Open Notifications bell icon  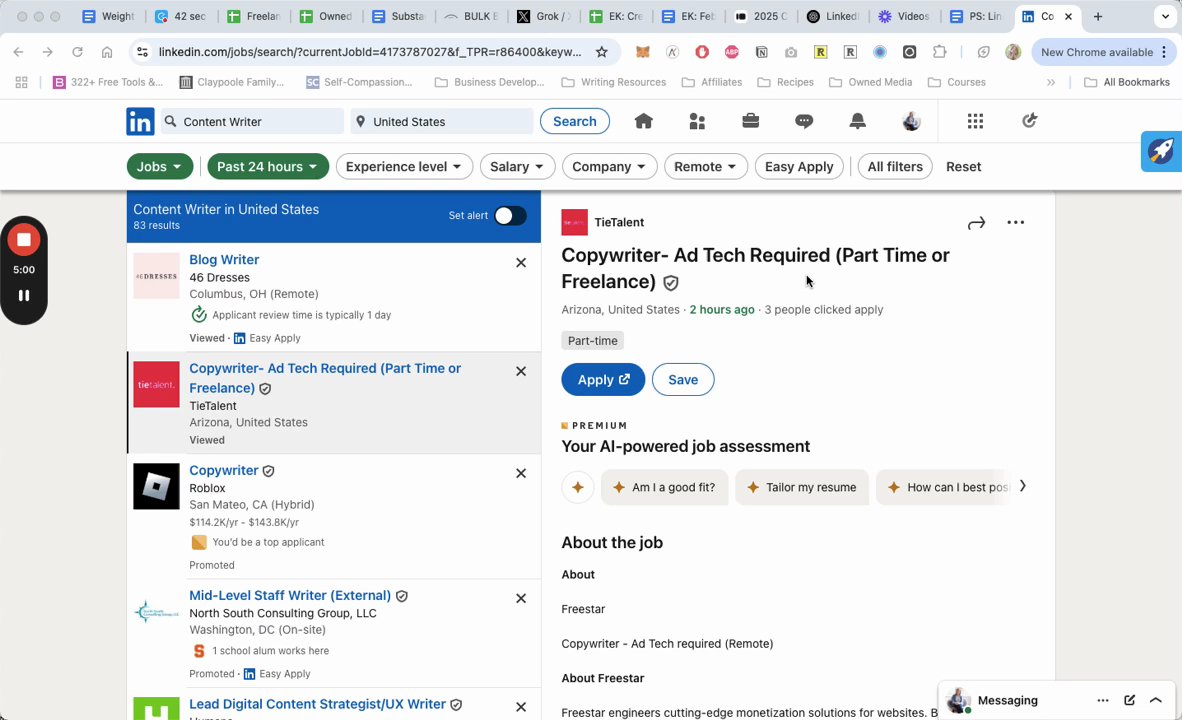pos(857,121)
